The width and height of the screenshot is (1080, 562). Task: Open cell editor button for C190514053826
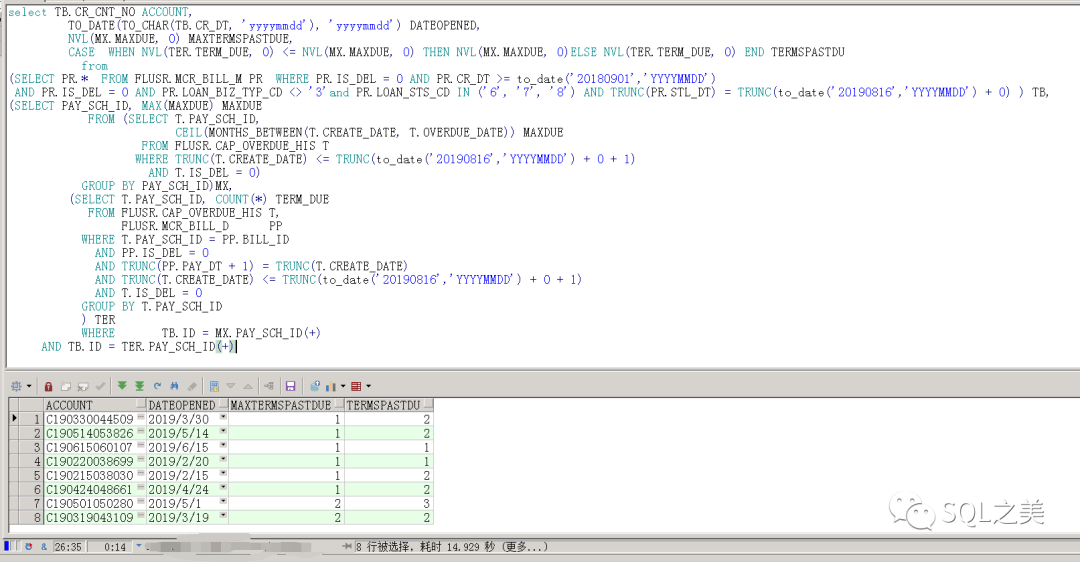(141, 431)
